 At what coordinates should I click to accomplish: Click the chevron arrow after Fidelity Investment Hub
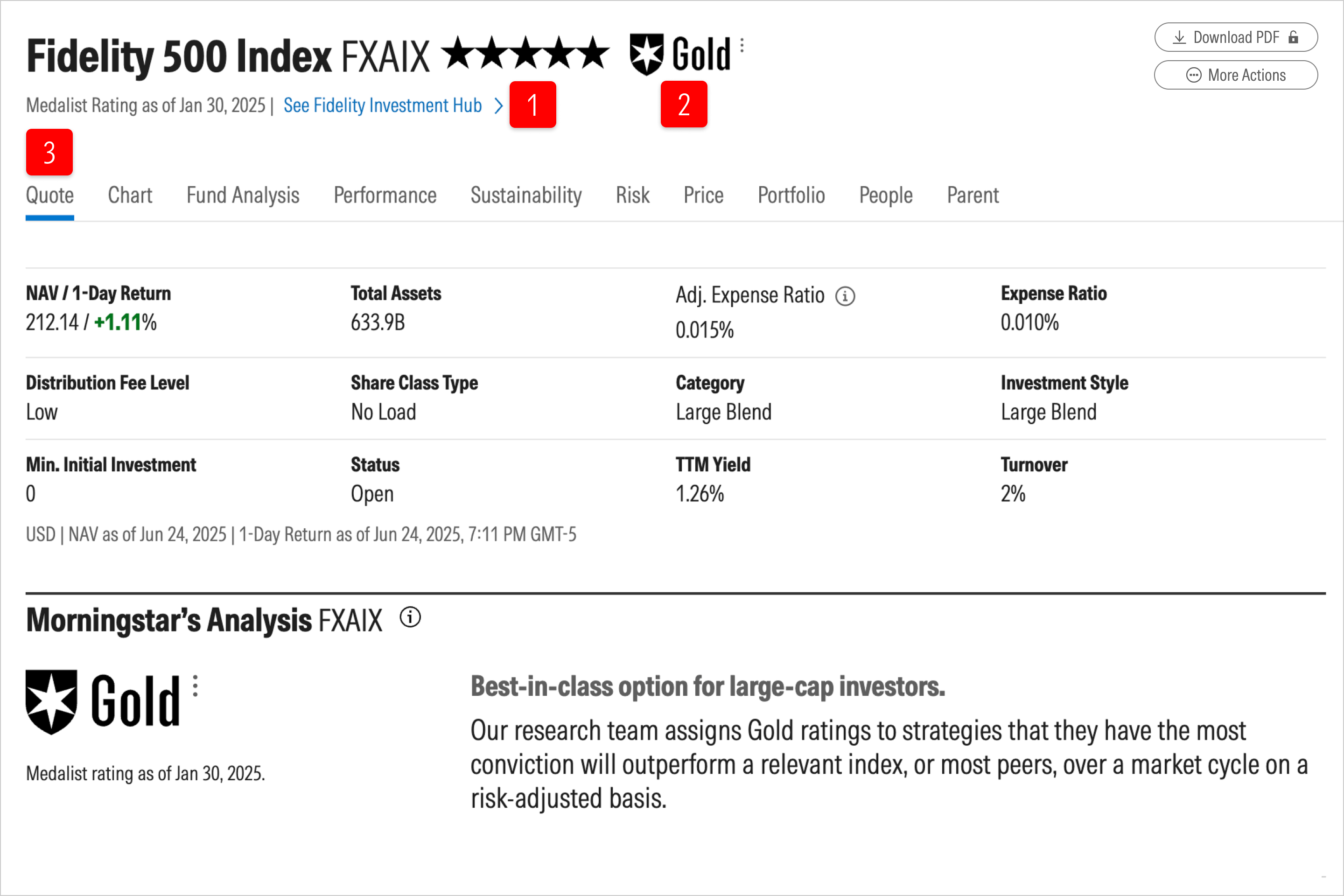pos(498,106)
